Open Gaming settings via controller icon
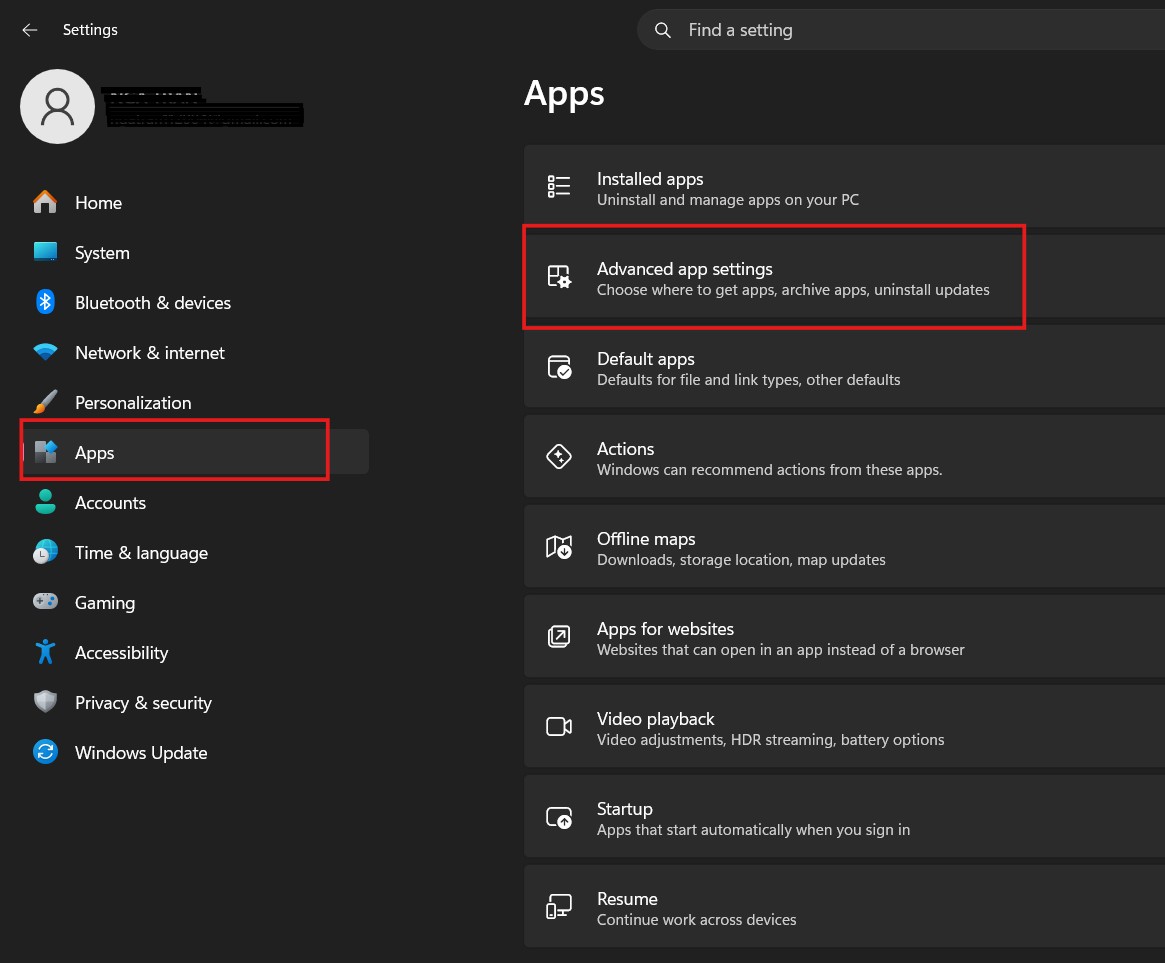The image size is (1165, 963). click(x=45, y=602)
